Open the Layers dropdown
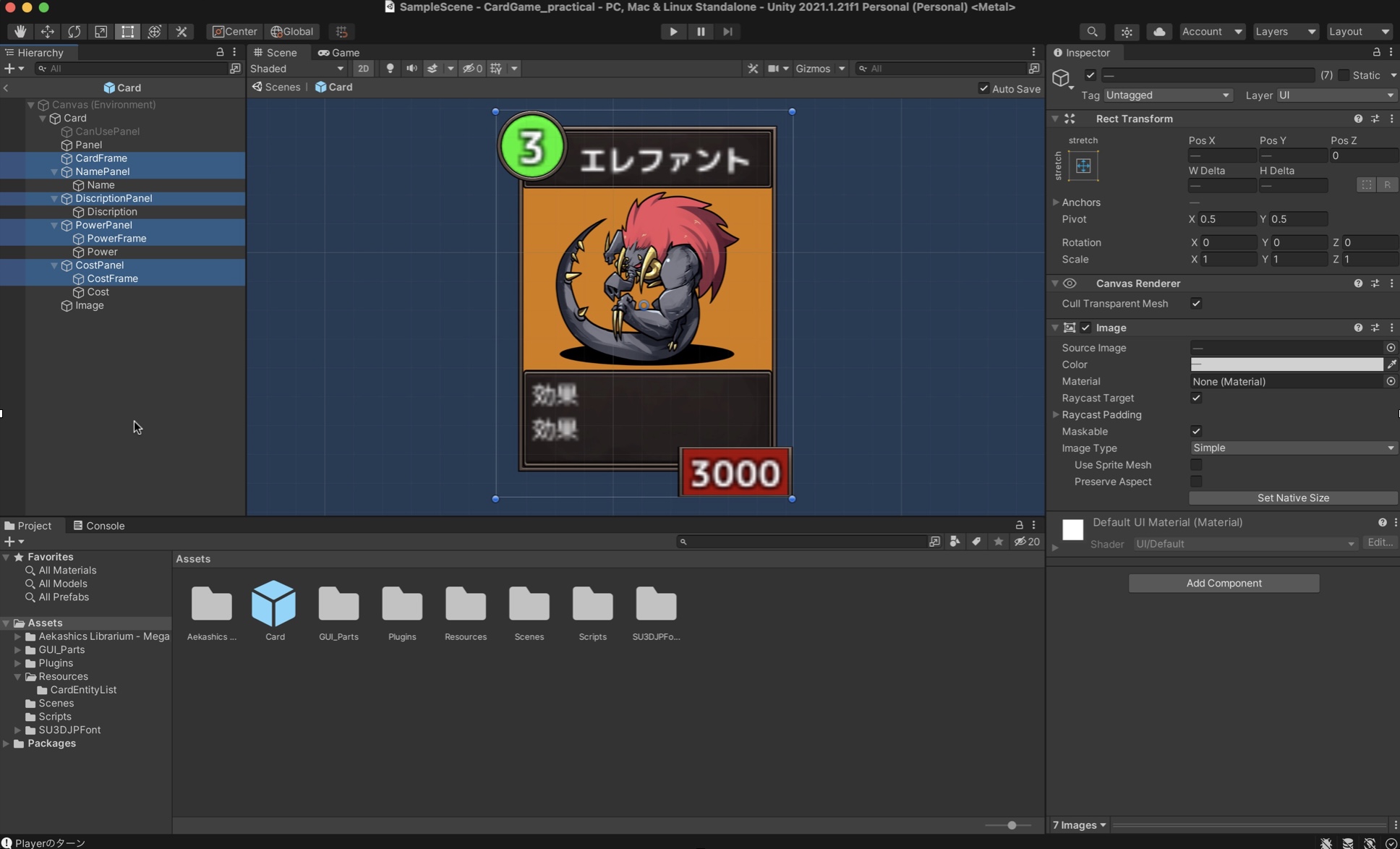 (x=1285, y=31)
